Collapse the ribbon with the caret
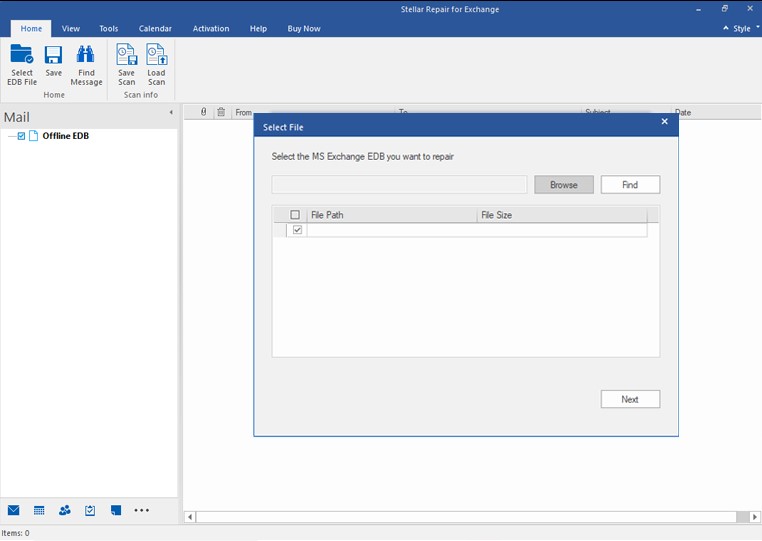 click(726, 28)
